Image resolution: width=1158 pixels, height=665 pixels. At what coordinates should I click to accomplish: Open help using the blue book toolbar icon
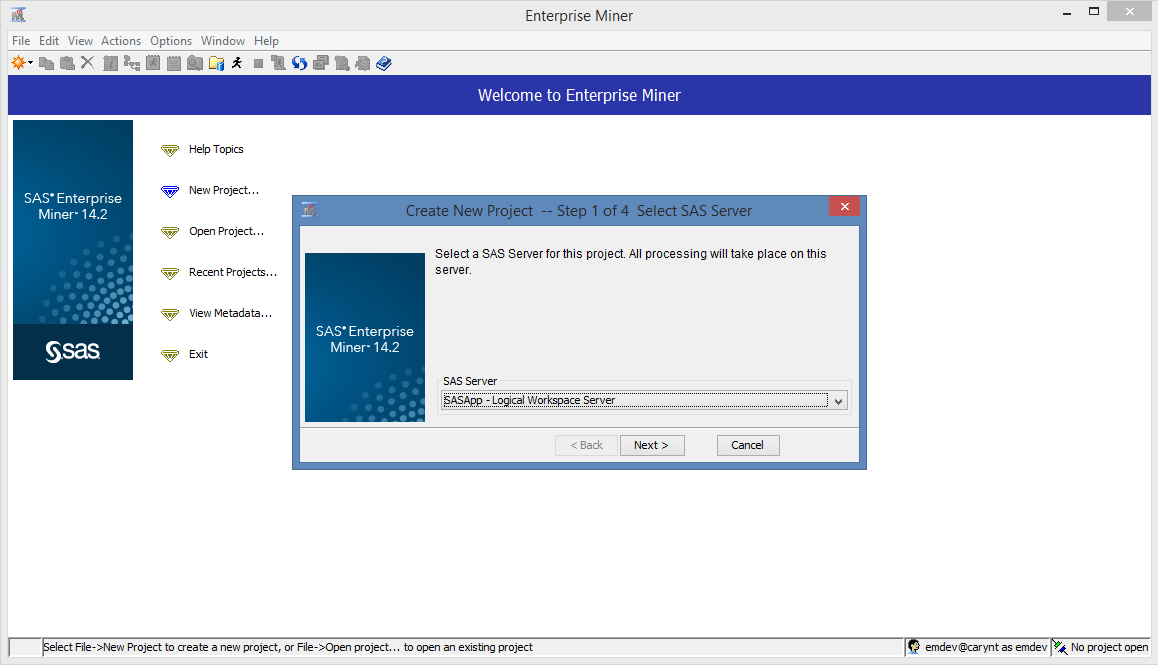tap(383, 62)
